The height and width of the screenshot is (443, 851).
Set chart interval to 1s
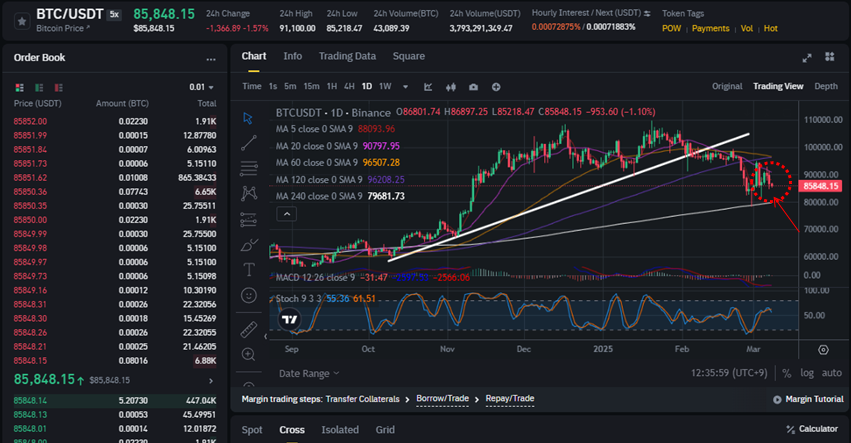[x=273, y=86]
